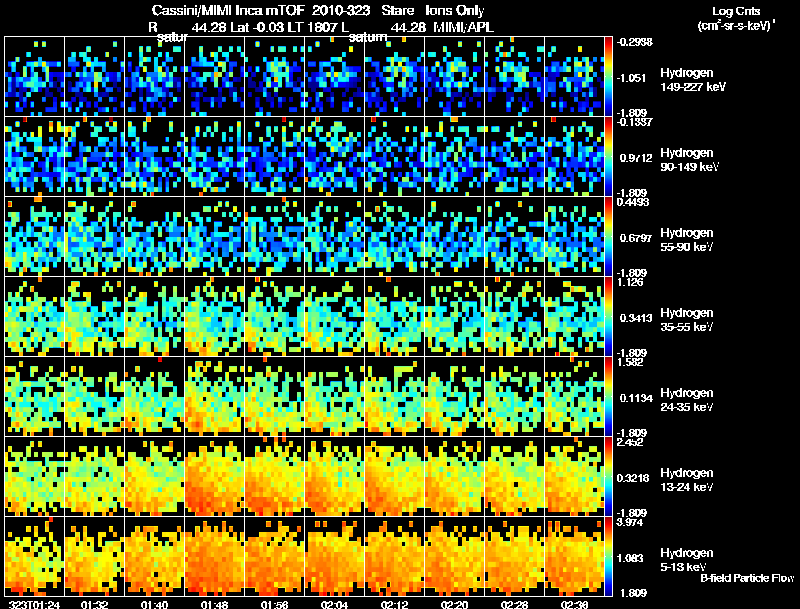Select the Hydrogen 13-24 keV panel at 02:36

pyautogui.click(x=574, y=477)
